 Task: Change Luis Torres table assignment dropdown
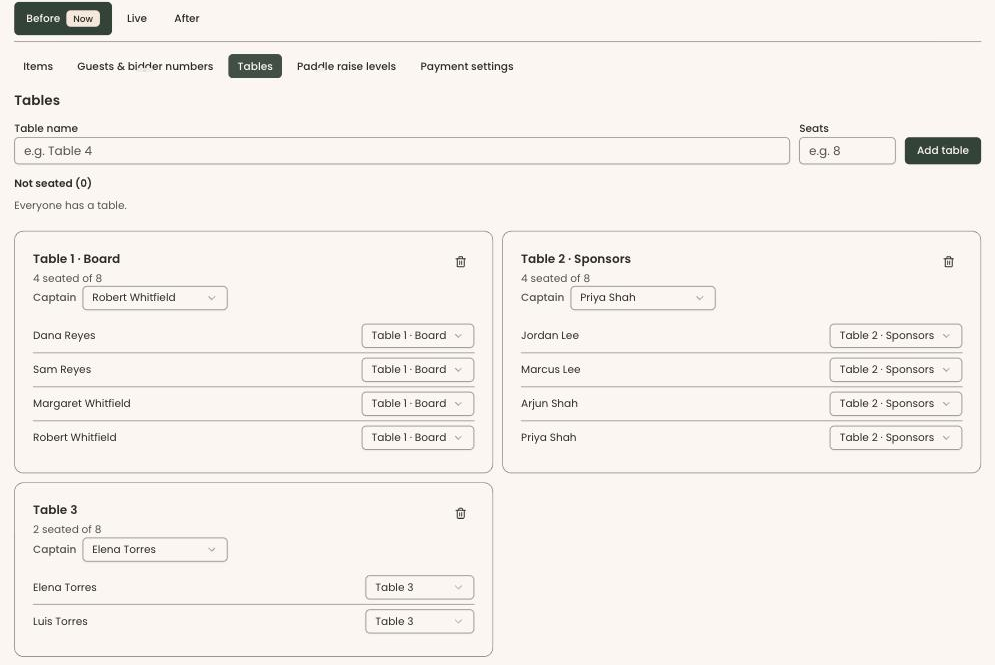point(419,621)
